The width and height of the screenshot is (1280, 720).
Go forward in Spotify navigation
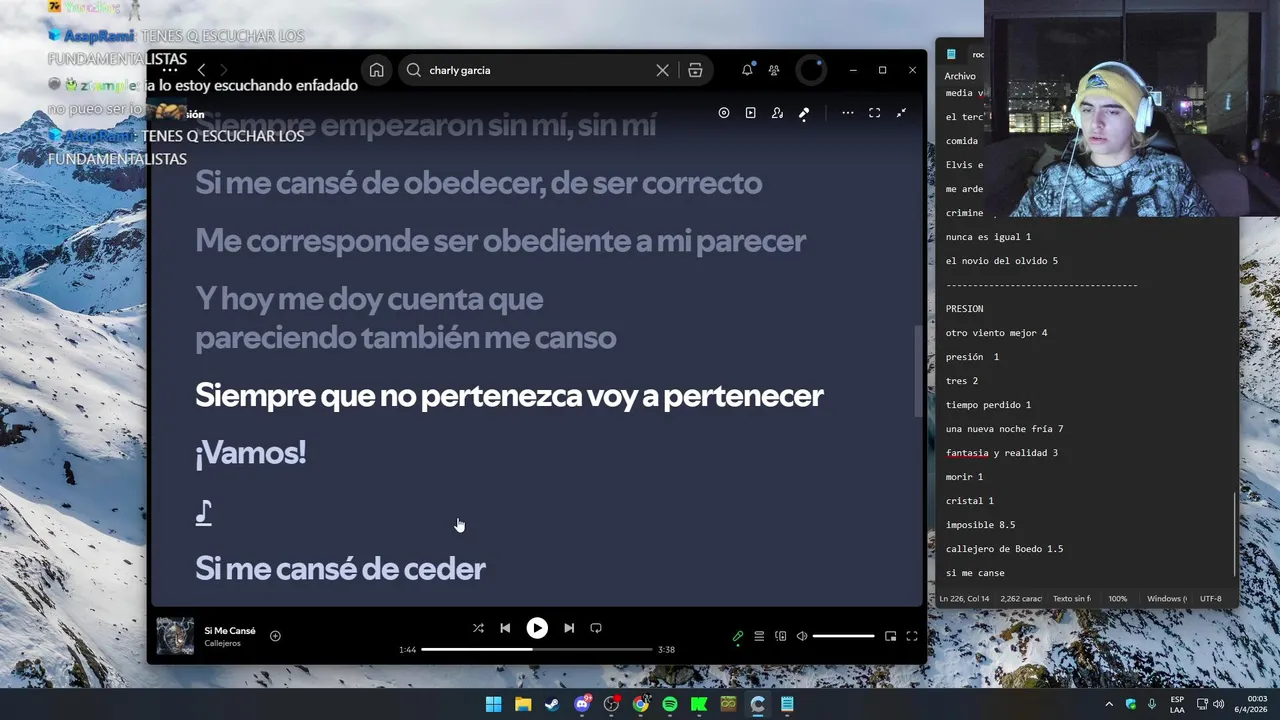223,70
